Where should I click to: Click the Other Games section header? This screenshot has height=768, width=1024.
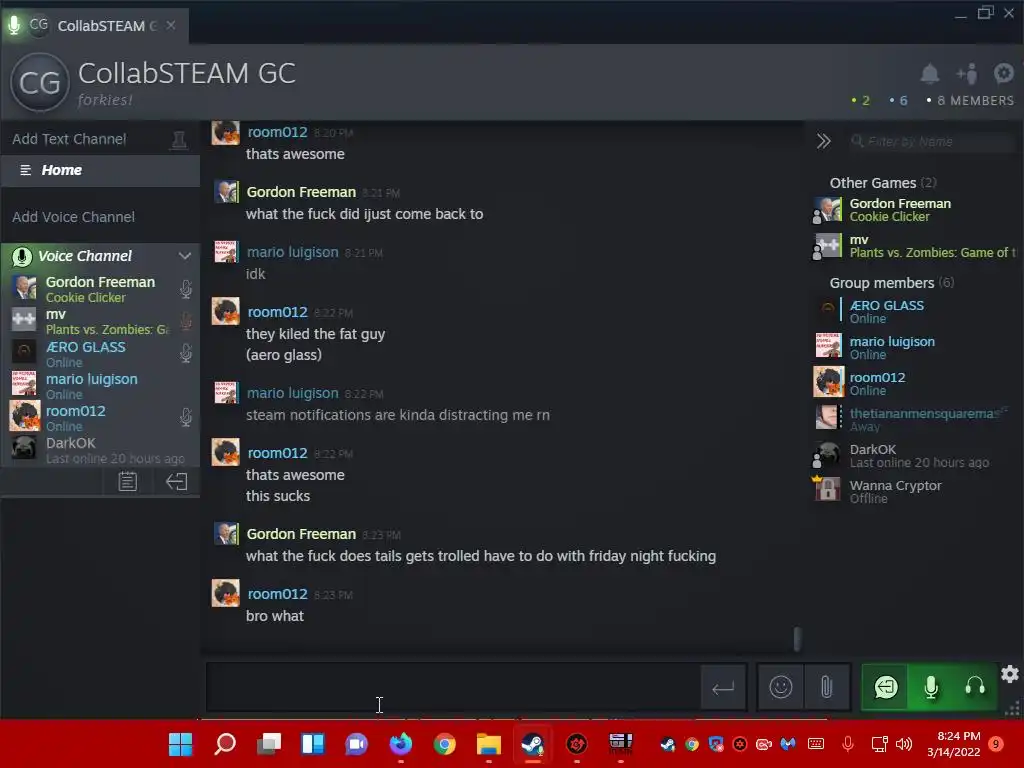(883, 183)
